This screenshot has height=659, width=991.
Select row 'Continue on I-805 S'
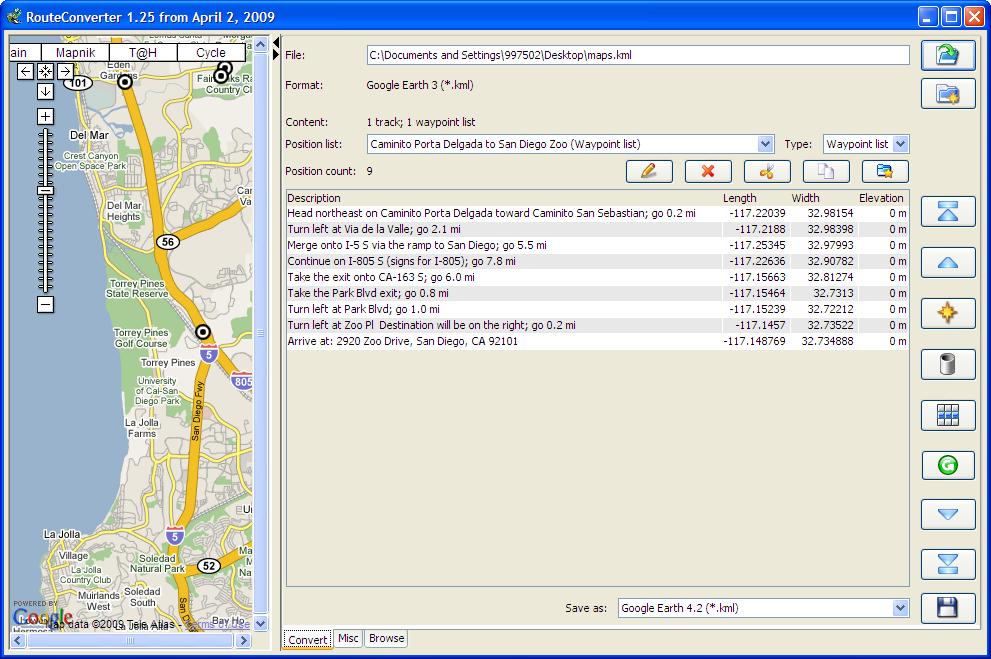coord(597,261)
